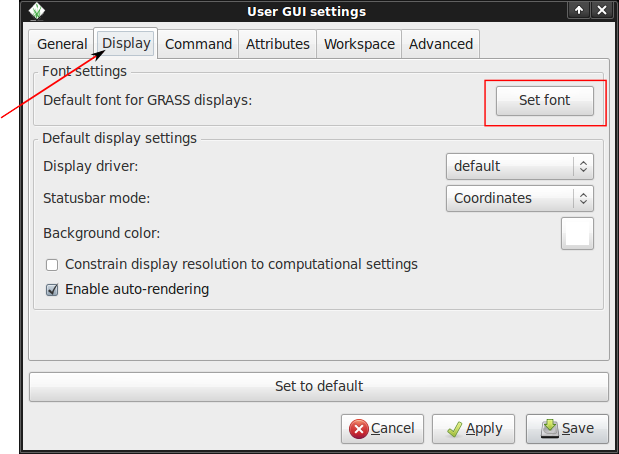Enable constrain display resolution checkbox

click(x=52, y=265)
